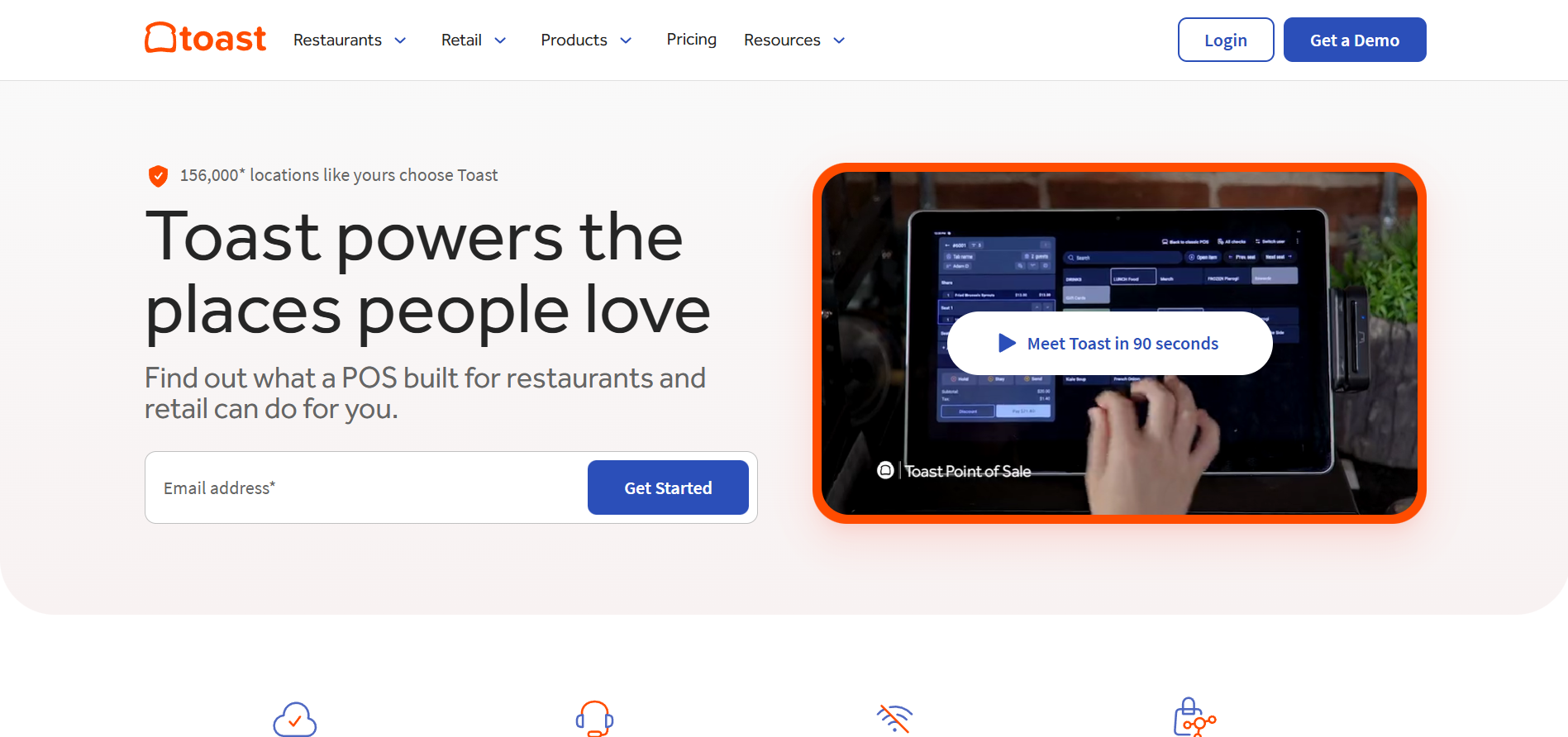
Task: Open the Toast Point of Sale video thumbnail
Action: (1119, 343)
